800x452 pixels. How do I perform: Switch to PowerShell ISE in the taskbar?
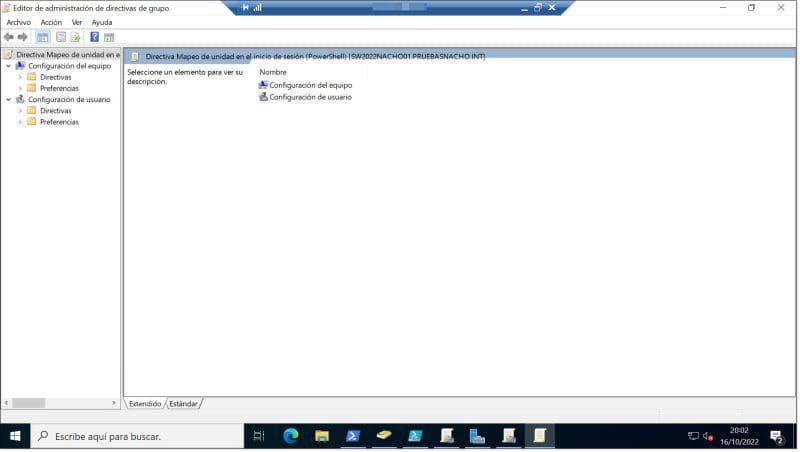[x=415, y=436]
